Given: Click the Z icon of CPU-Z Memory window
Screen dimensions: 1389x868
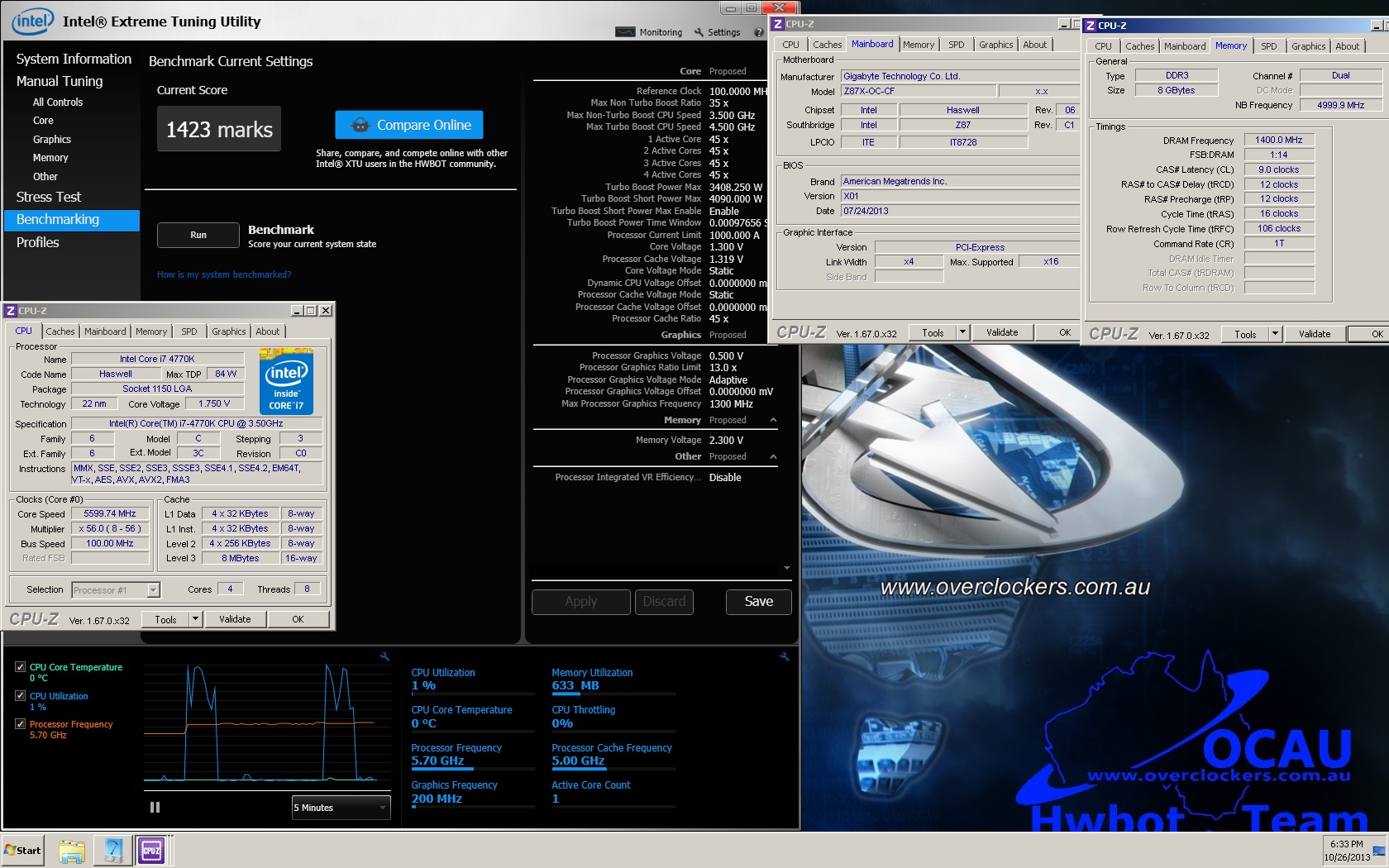Looking at the screenshot, I should (1091, 26).
